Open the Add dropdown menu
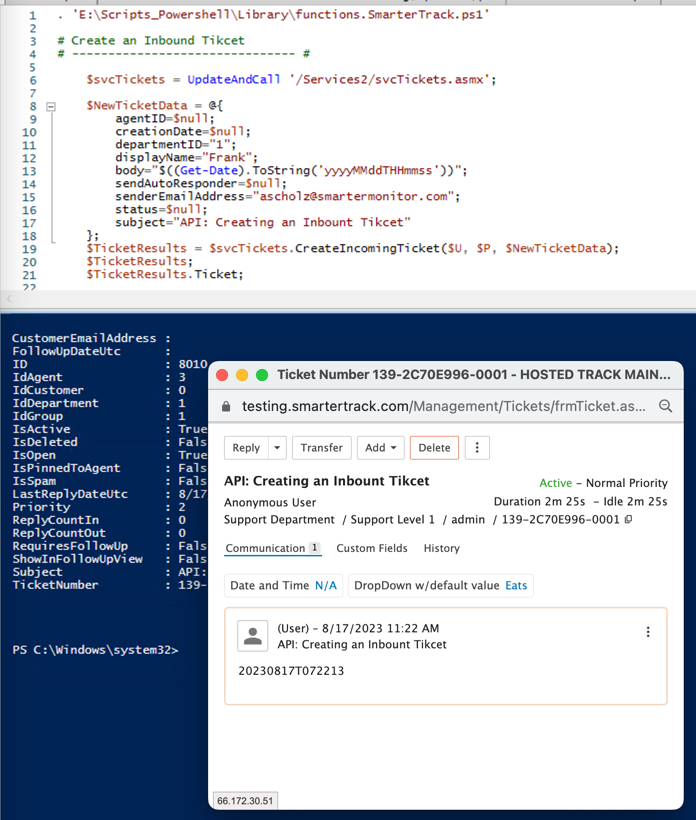The width and height of the screenshot is (696, 820). tap(382, 448)
